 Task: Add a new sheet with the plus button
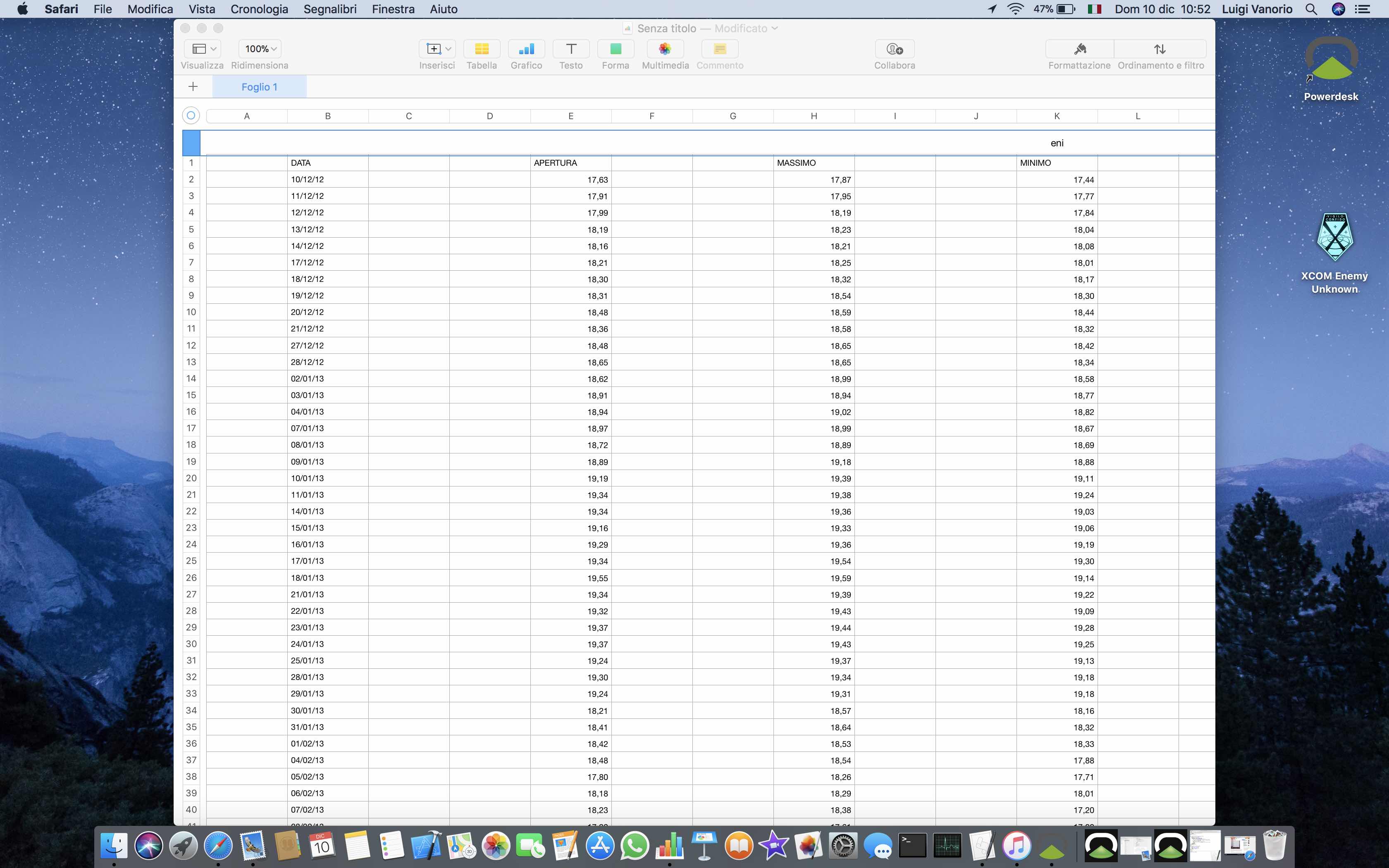tap(192, 87)
